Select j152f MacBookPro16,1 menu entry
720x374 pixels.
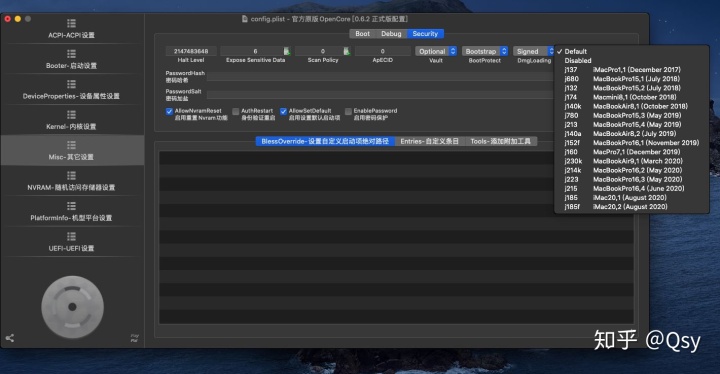631,143
